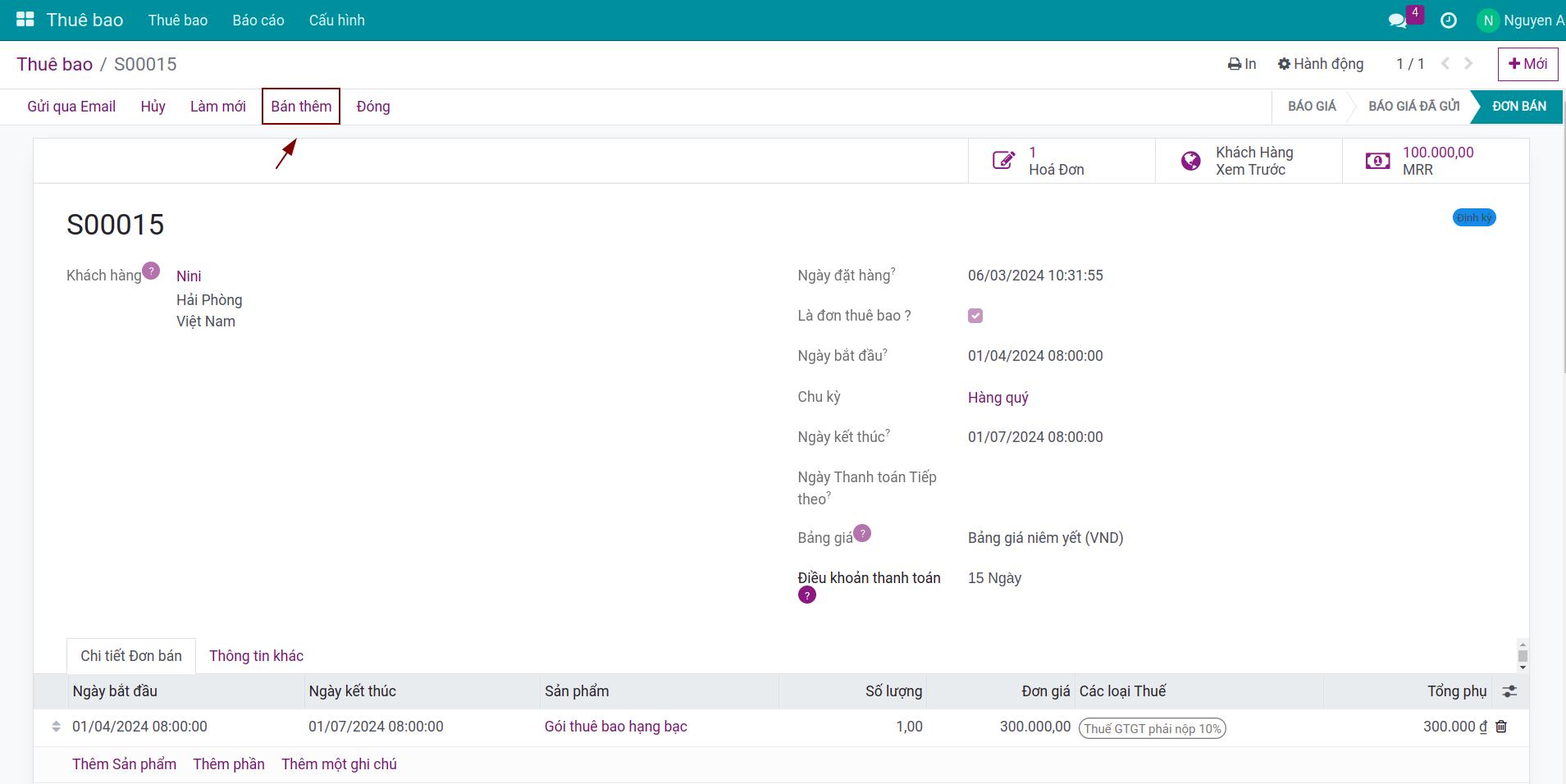Viewport: 1566px width, 784px height.
Task: Open the conversations chat icon
Action: 1398,21
